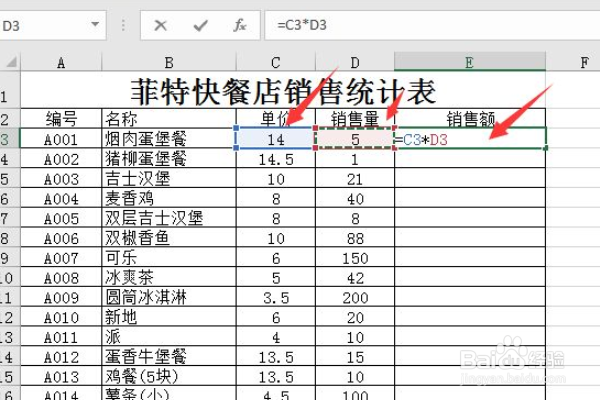Select column A header
The width and height of the screenshot is (600, 400).
click(x=61, y=62)
